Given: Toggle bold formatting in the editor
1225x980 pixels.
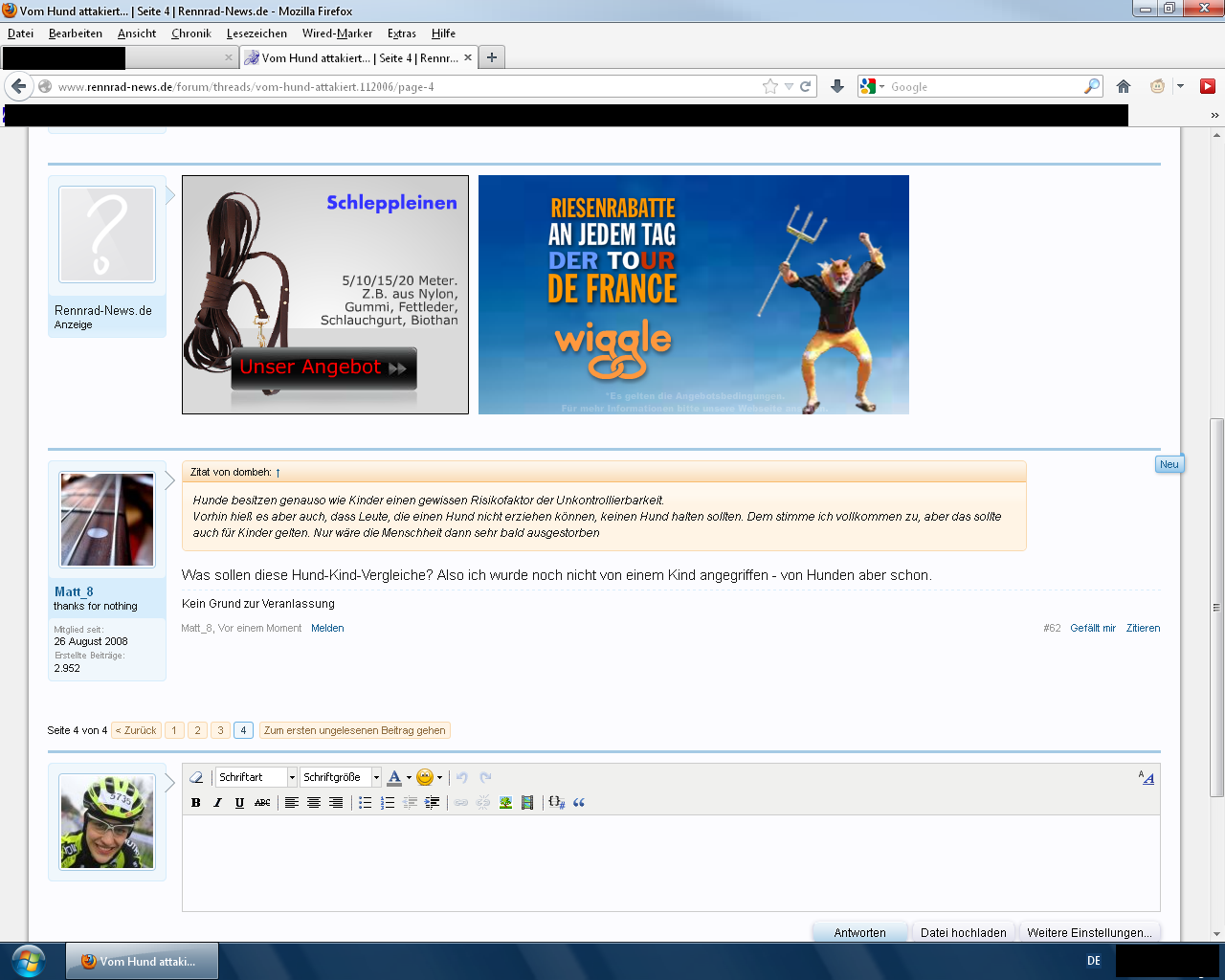Looking at the screenshot, I should click(x=196, y=803).
